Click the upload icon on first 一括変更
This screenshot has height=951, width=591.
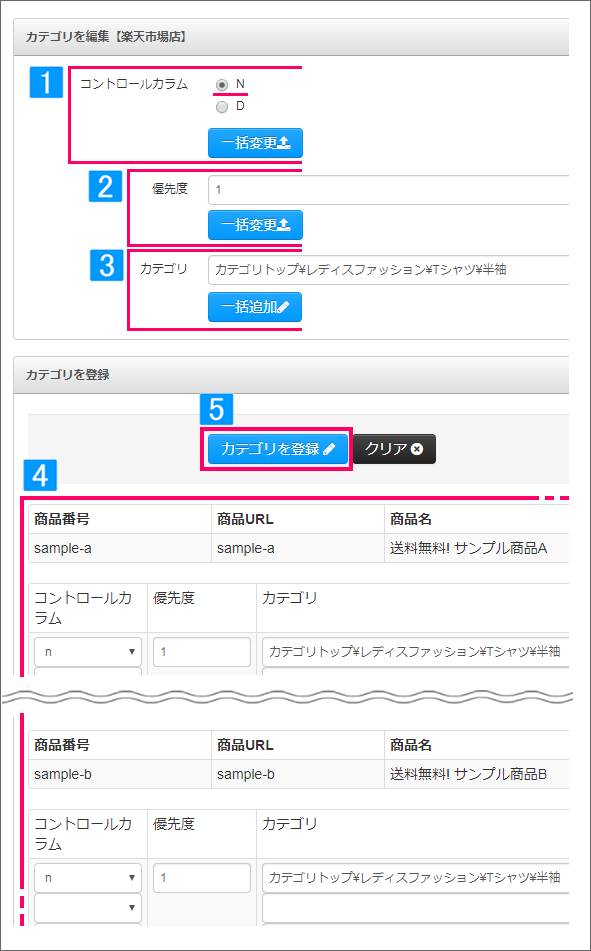point(285,143)
